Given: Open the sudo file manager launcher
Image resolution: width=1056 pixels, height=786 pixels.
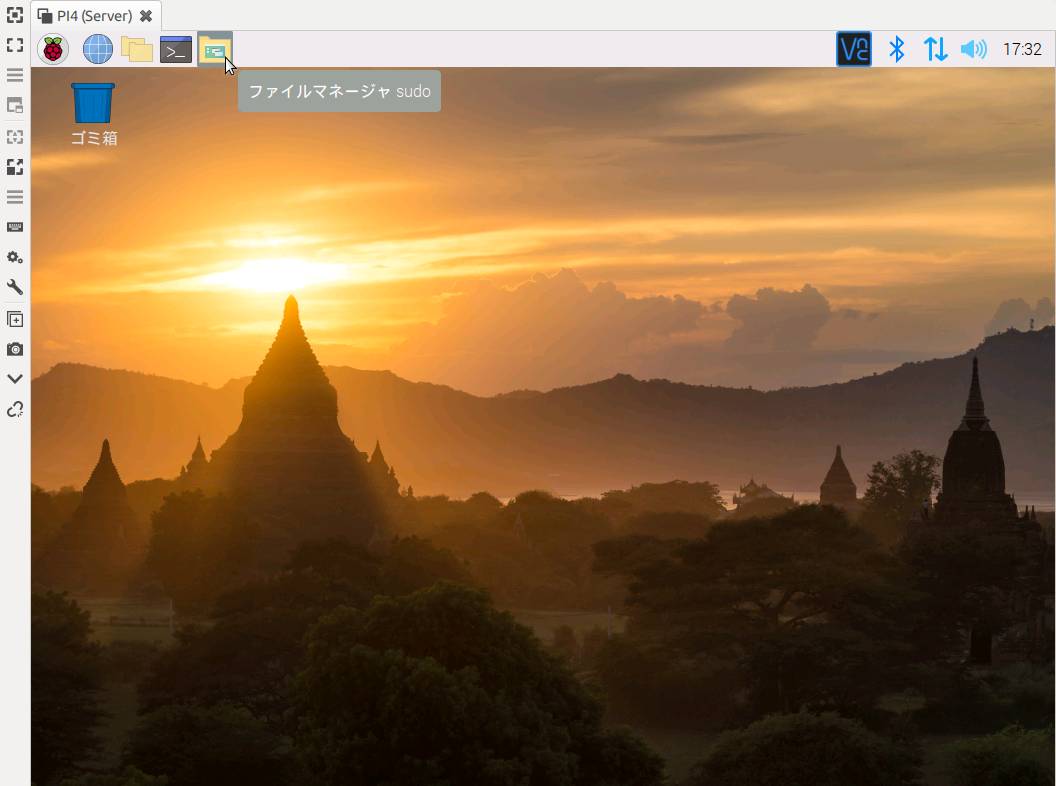Looking at the screenshot, I should click(215, 49).
